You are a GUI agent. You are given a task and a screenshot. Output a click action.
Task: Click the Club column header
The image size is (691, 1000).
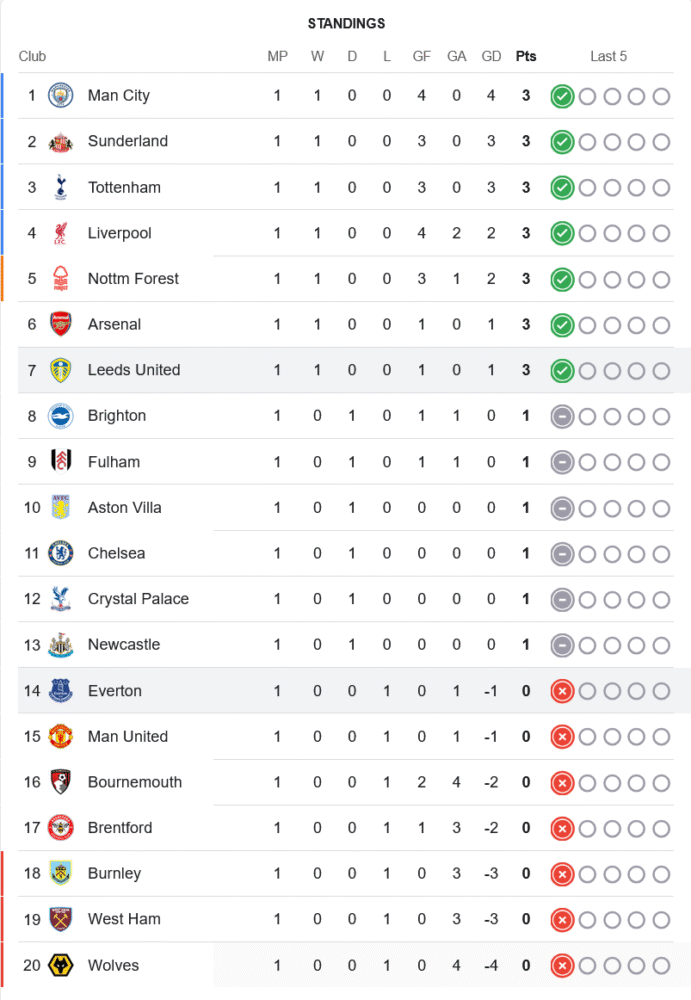pos(32,56)
